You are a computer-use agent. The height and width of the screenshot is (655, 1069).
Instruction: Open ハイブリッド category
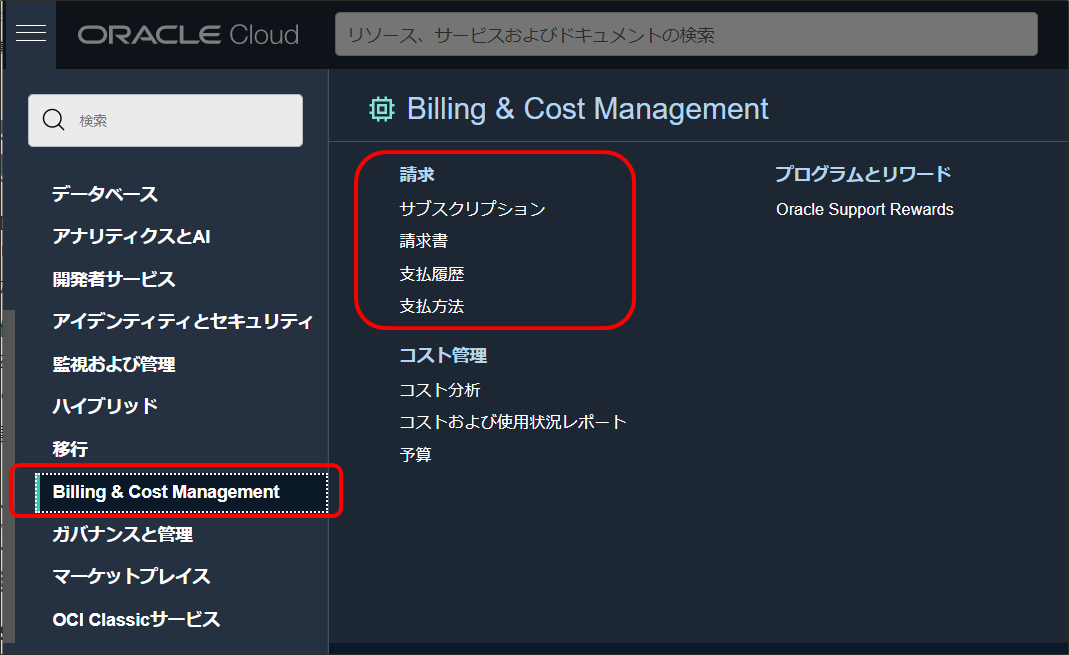pyautogui.click(x=105, y=406)
